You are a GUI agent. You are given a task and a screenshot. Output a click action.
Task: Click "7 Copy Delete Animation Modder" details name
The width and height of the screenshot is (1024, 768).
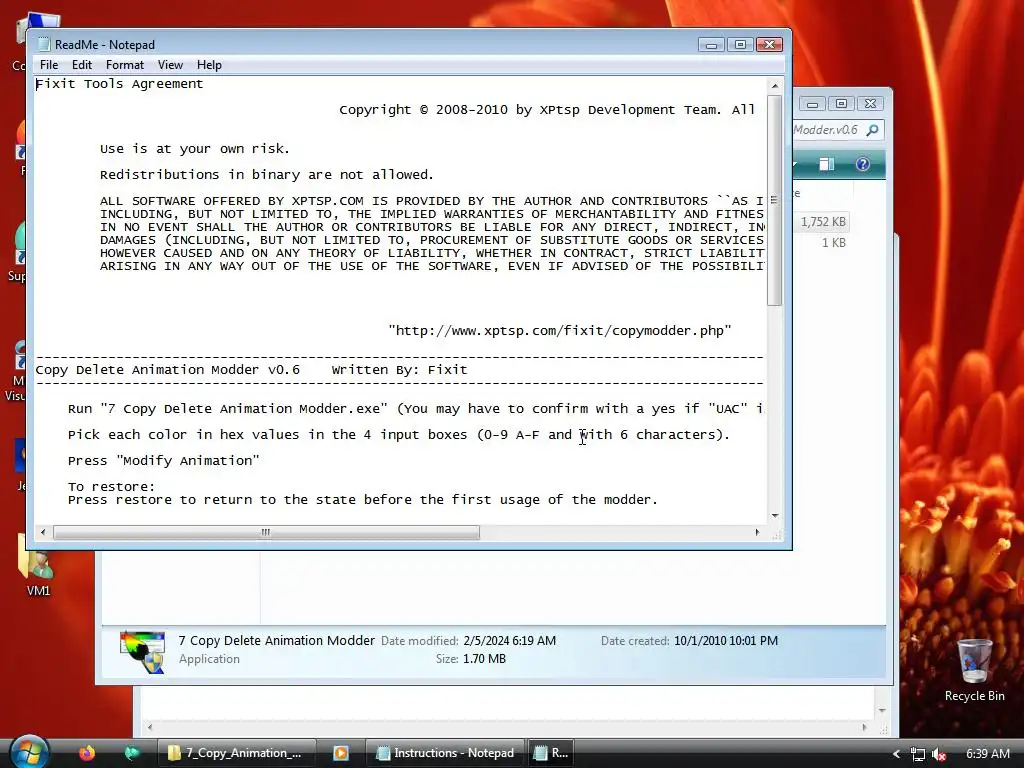click(277, 641)
